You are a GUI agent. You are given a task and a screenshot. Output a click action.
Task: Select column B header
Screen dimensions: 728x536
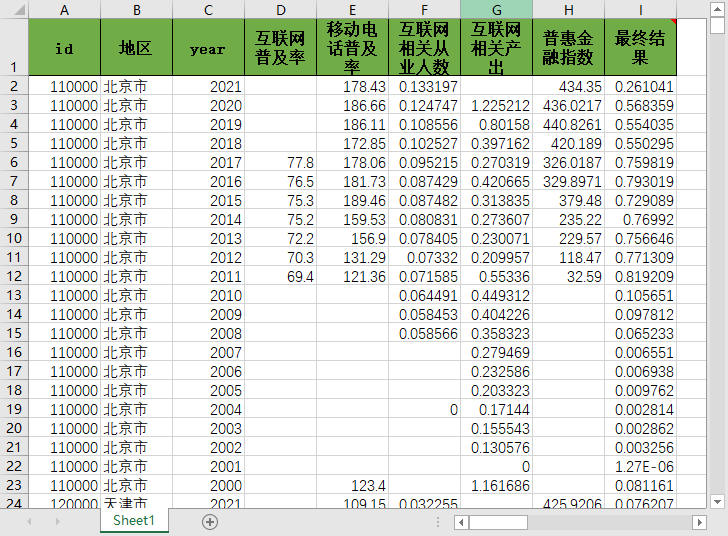pos(136,10)
